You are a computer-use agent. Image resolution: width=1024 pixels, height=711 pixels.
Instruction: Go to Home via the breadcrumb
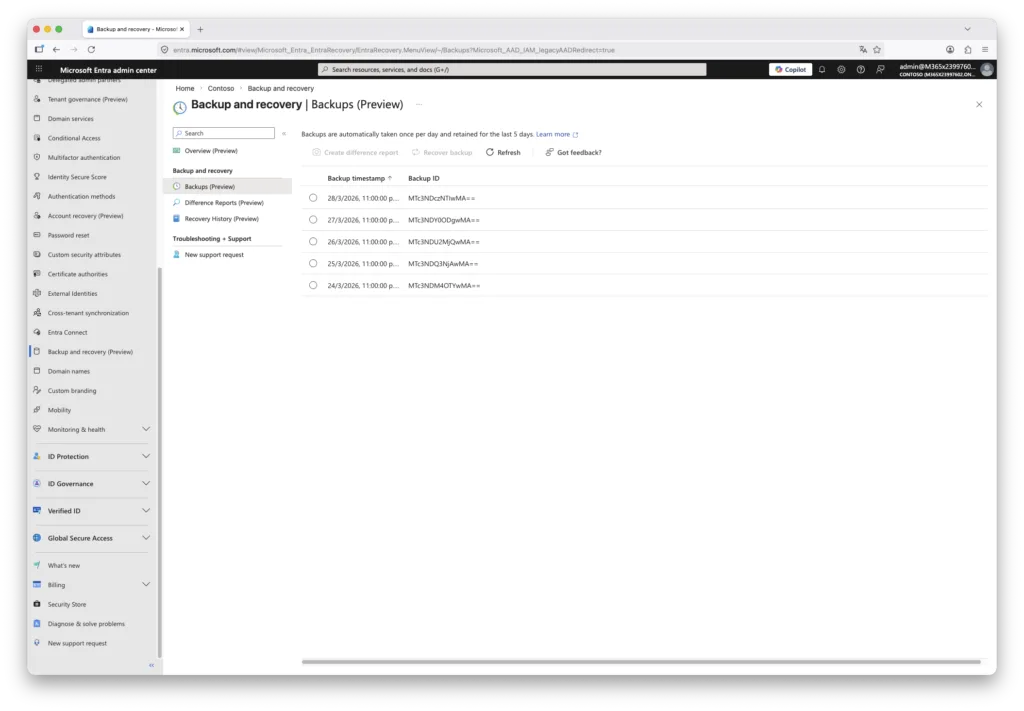tap(185, 88)
